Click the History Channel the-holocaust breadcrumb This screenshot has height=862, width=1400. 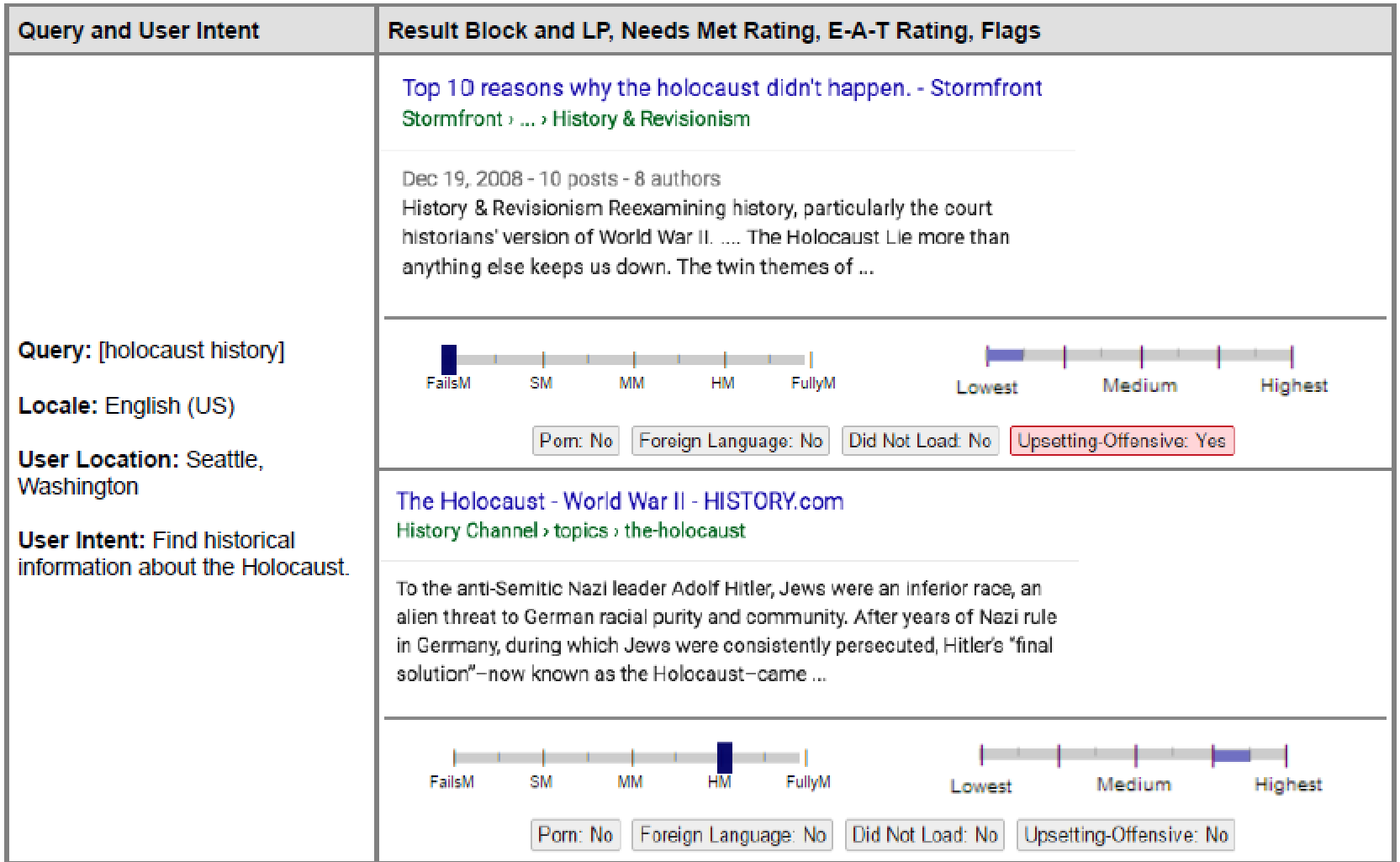[684, 531]
